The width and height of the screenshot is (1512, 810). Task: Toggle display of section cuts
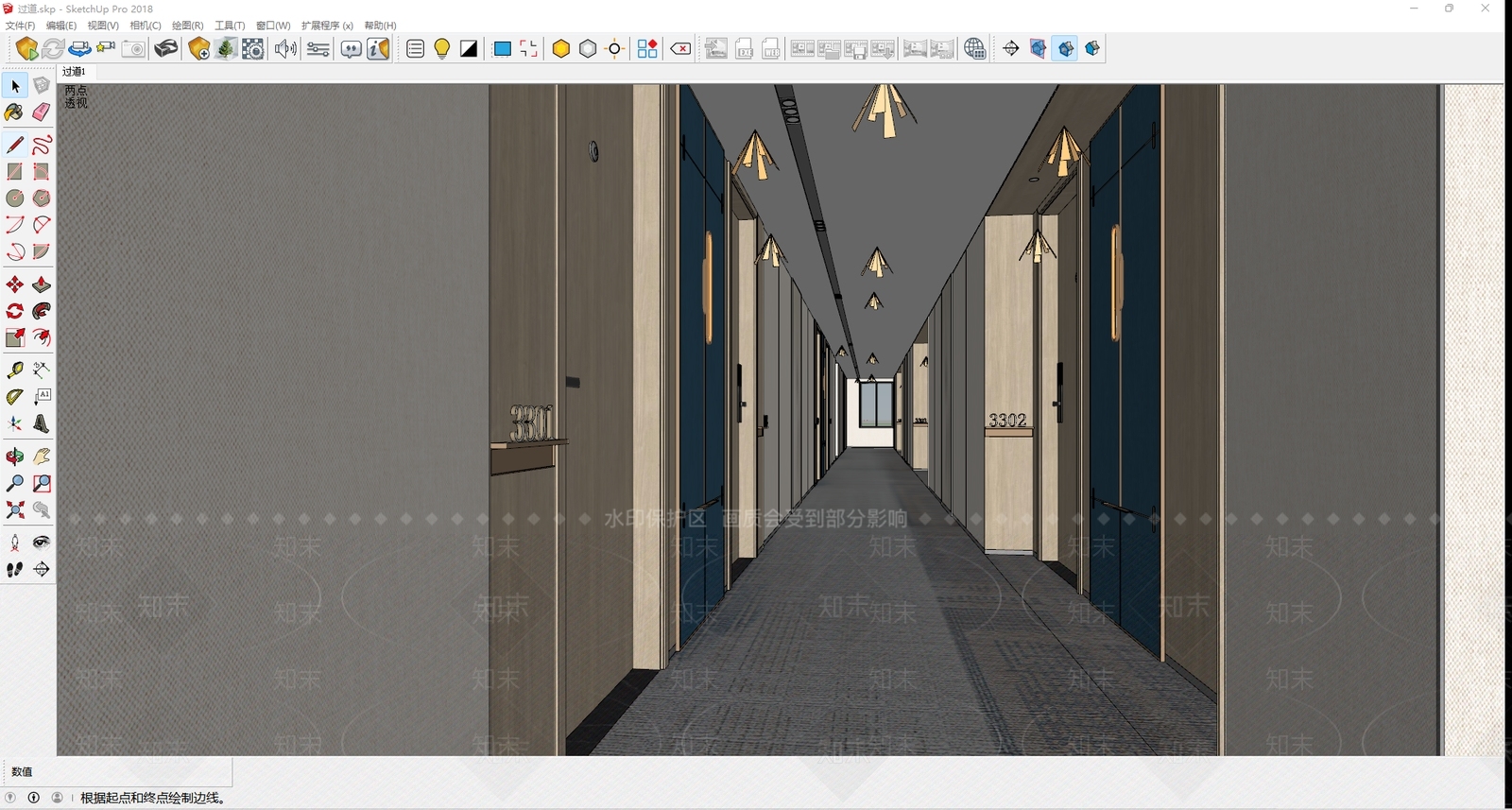(1066, 49)
